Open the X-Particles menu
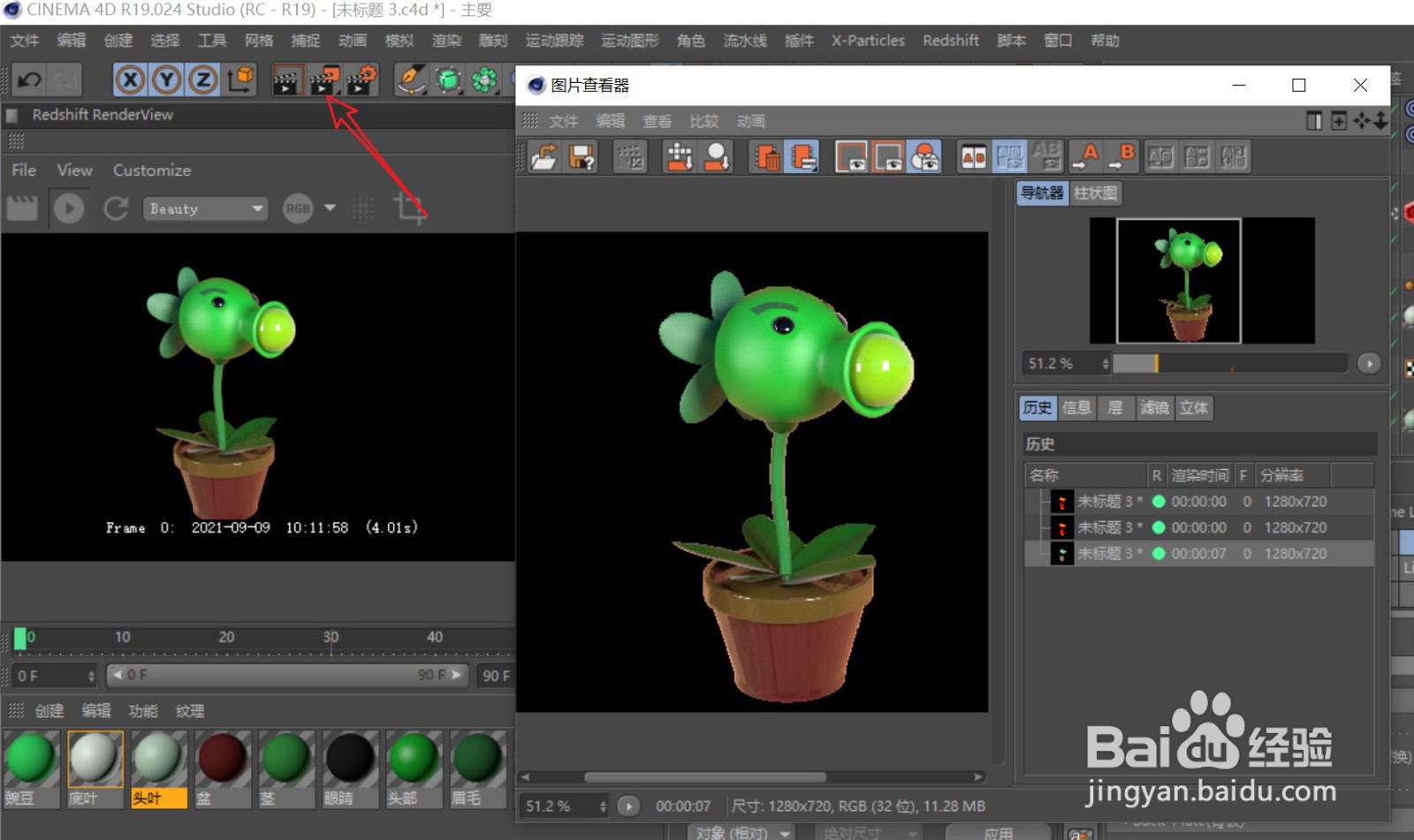Image resolution: width=1414 pixels, height=840 pixels. coord(868,41)
